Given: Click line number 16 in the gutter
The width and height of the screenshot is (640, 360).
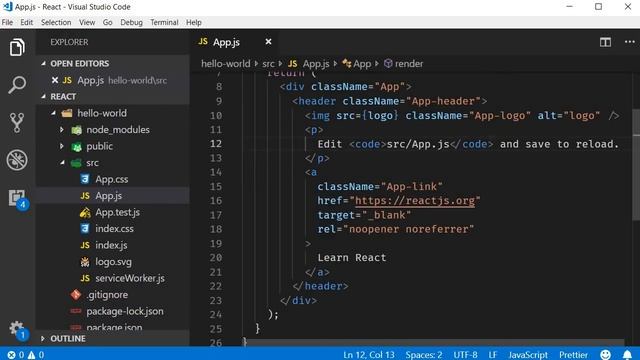Looking at the screenshot, I should [x=216, y=200].
